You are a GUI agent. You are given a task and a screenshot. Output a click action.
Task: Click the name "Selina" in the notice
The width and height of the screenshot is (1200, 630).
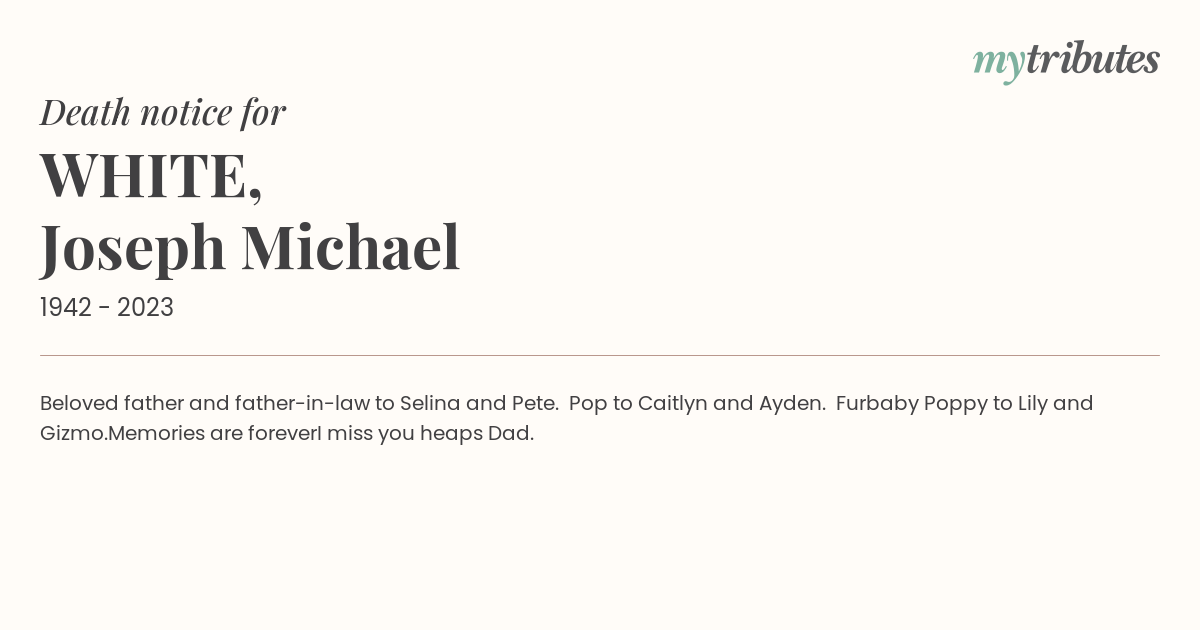coord(430,403)
